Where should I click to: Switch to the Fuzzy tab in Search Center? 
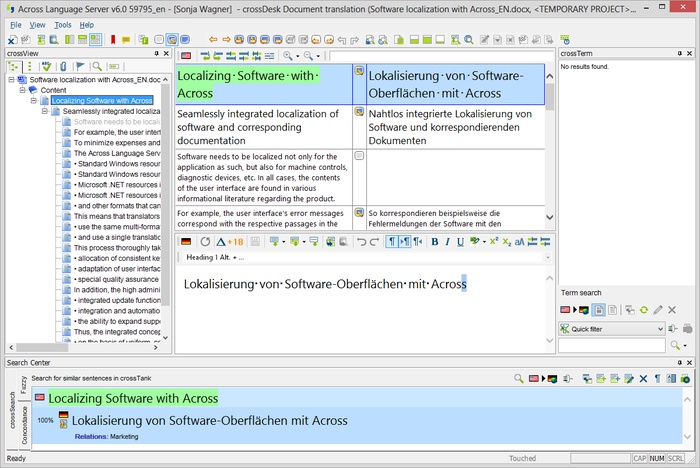tap(24, 384)
